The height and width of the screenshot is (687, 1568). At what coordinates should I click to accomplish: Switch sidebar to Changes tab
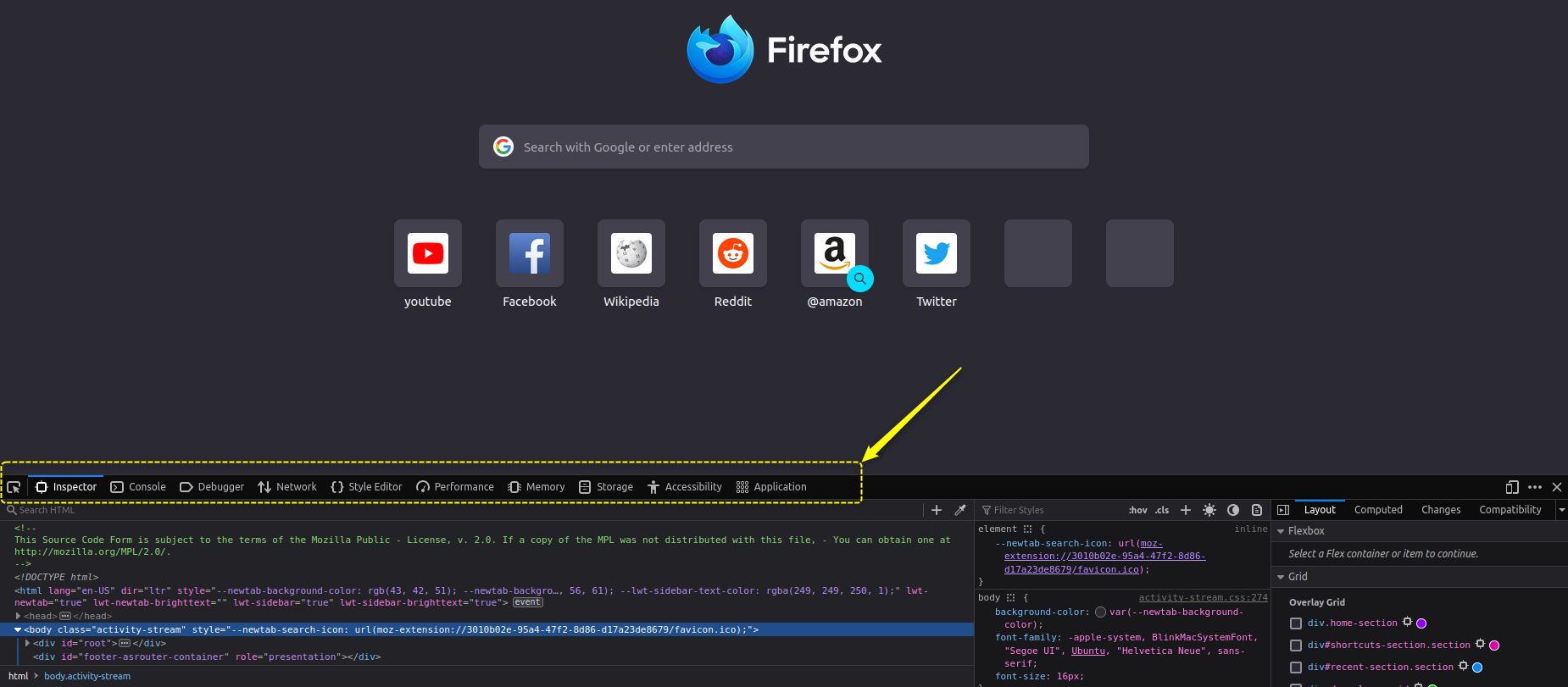[1441, 510]
